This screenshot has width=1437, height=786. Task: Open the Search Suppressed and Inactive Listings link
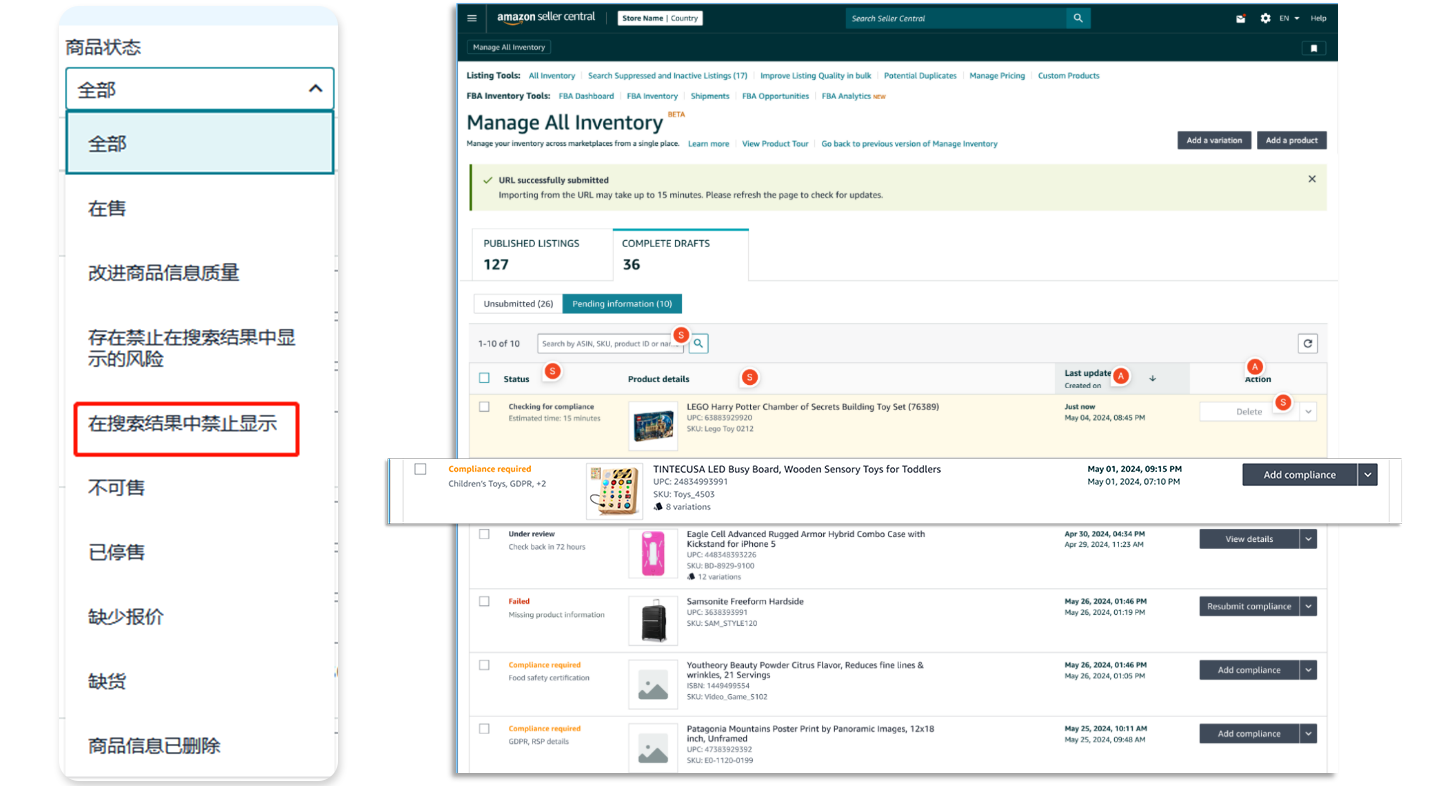667,76
